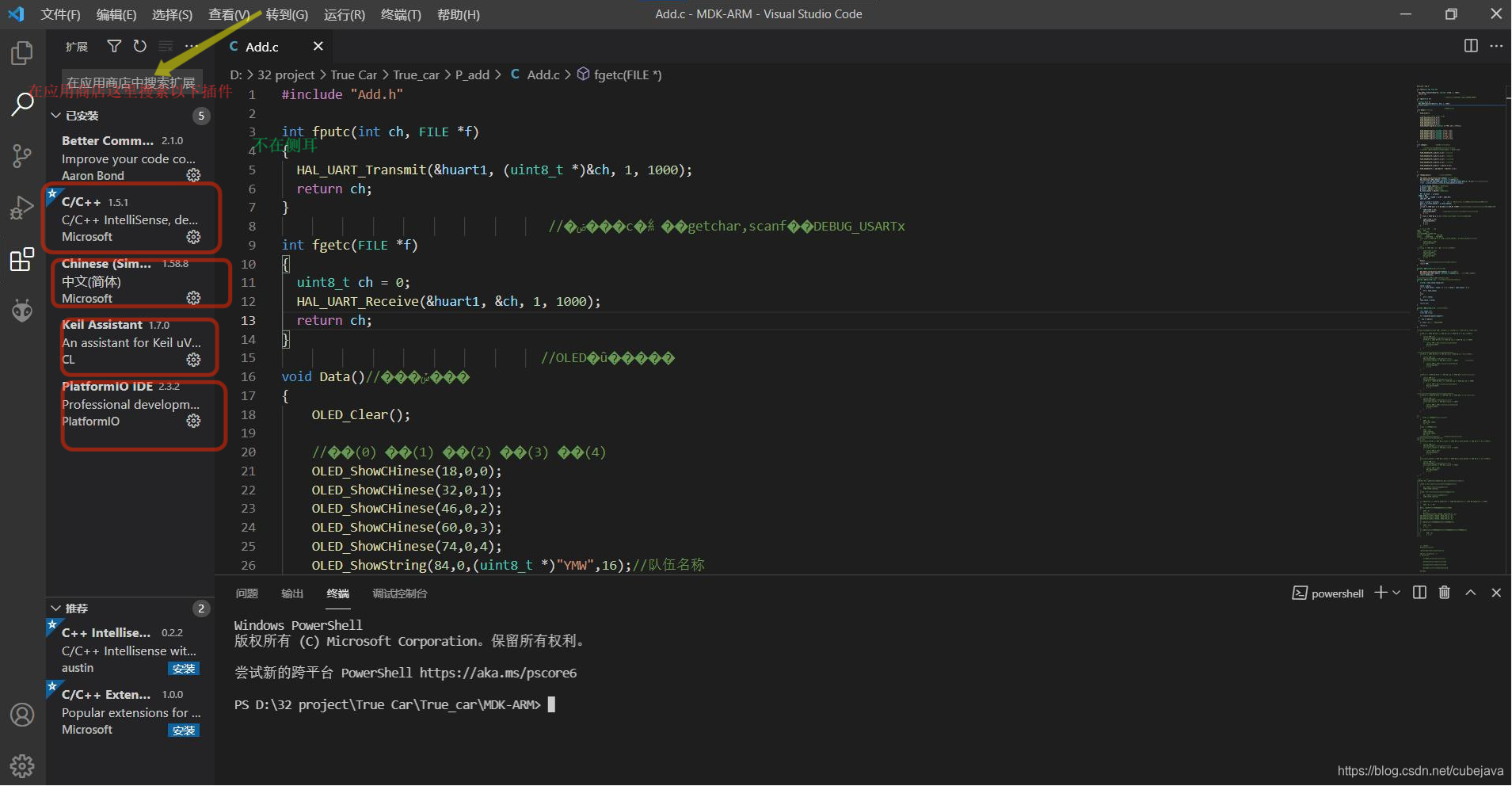
Task: Close the Add.c editor tab
Action: [318, 46]
